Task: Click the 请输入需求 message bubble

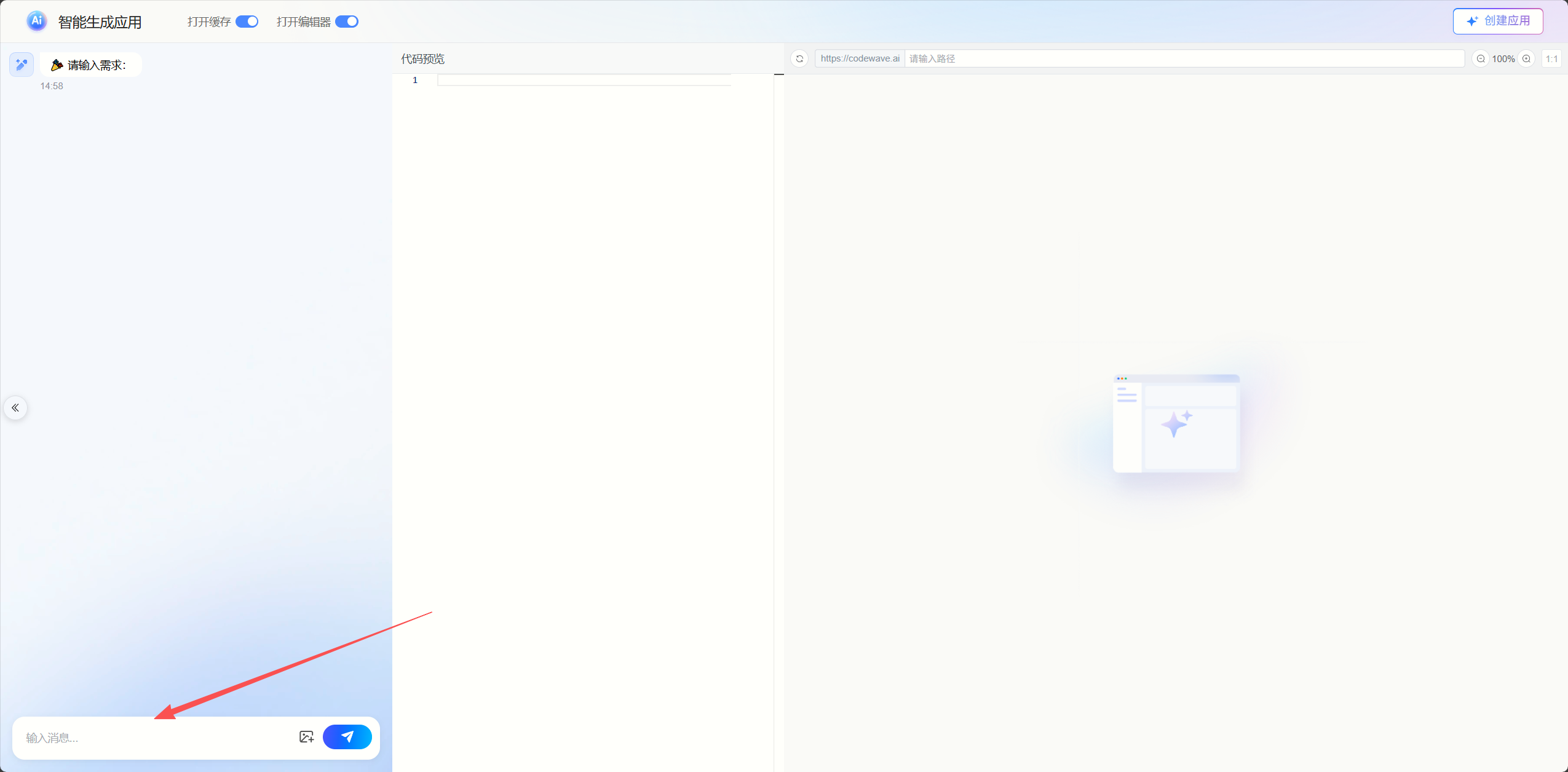Action: pos(91,65)
